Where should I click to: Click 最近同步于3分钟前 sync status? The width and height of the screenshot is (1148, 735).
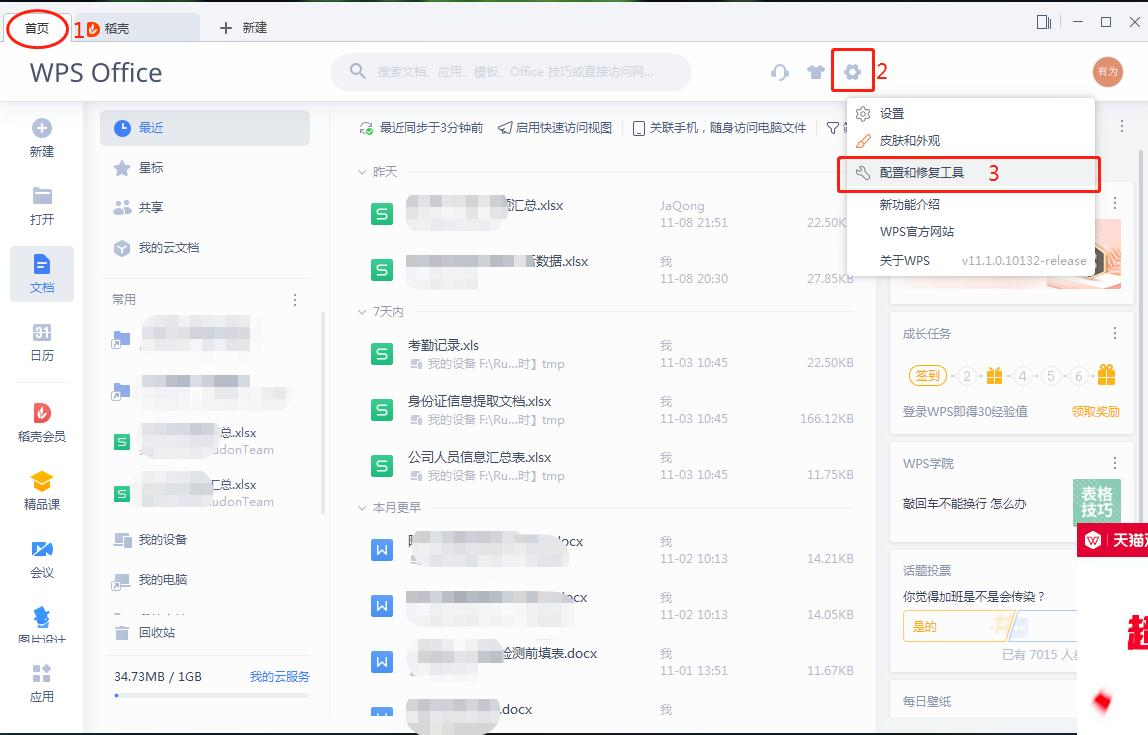coord(421,127)
